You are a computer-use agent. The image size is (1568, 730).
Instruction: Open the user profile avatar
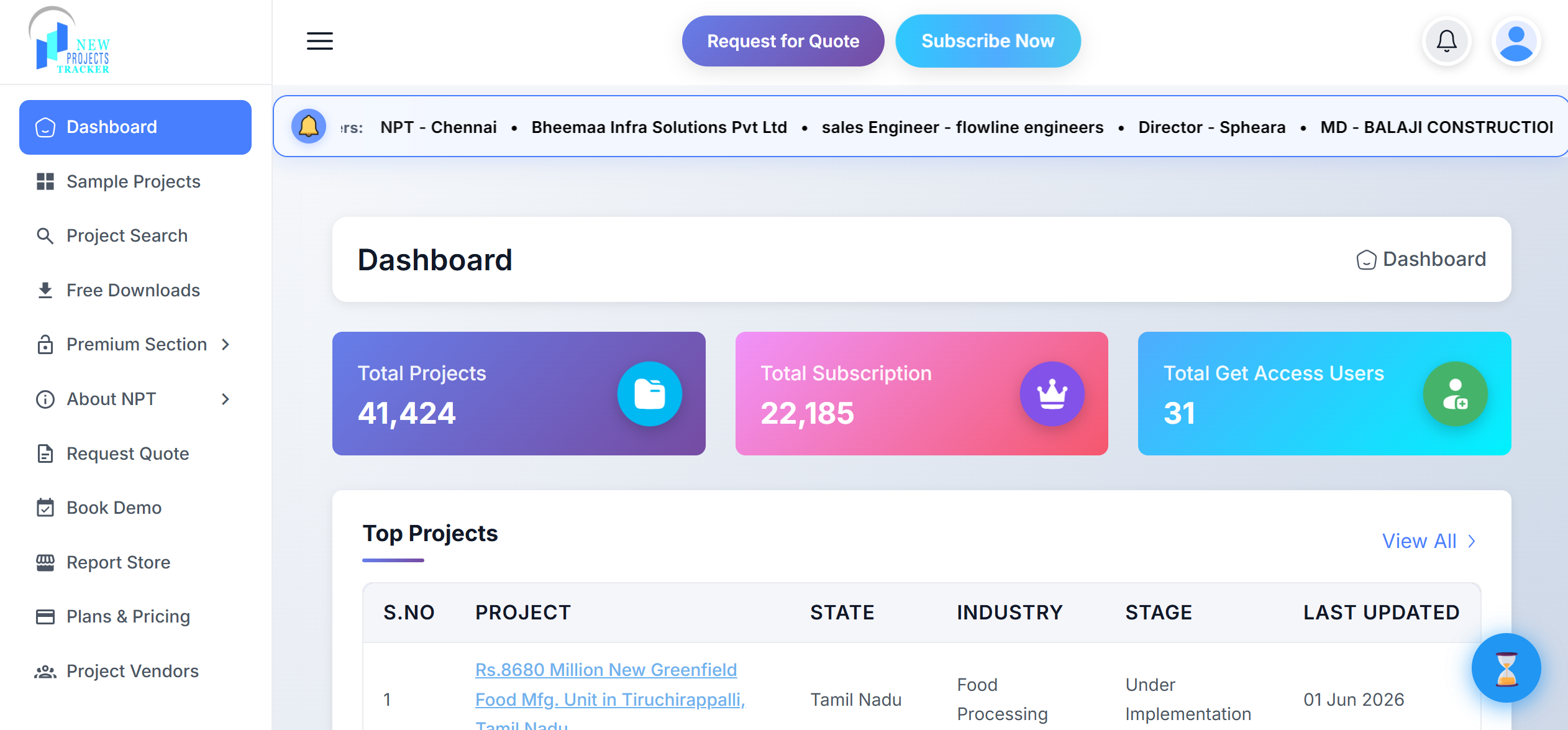pos(1516,41)
